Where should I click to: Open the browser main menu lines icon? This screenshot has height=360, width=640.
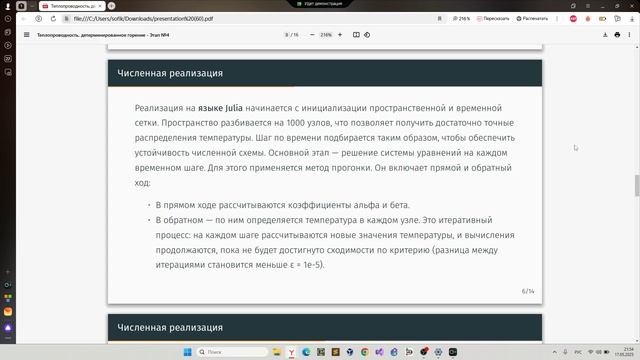[x=588, y=6]
